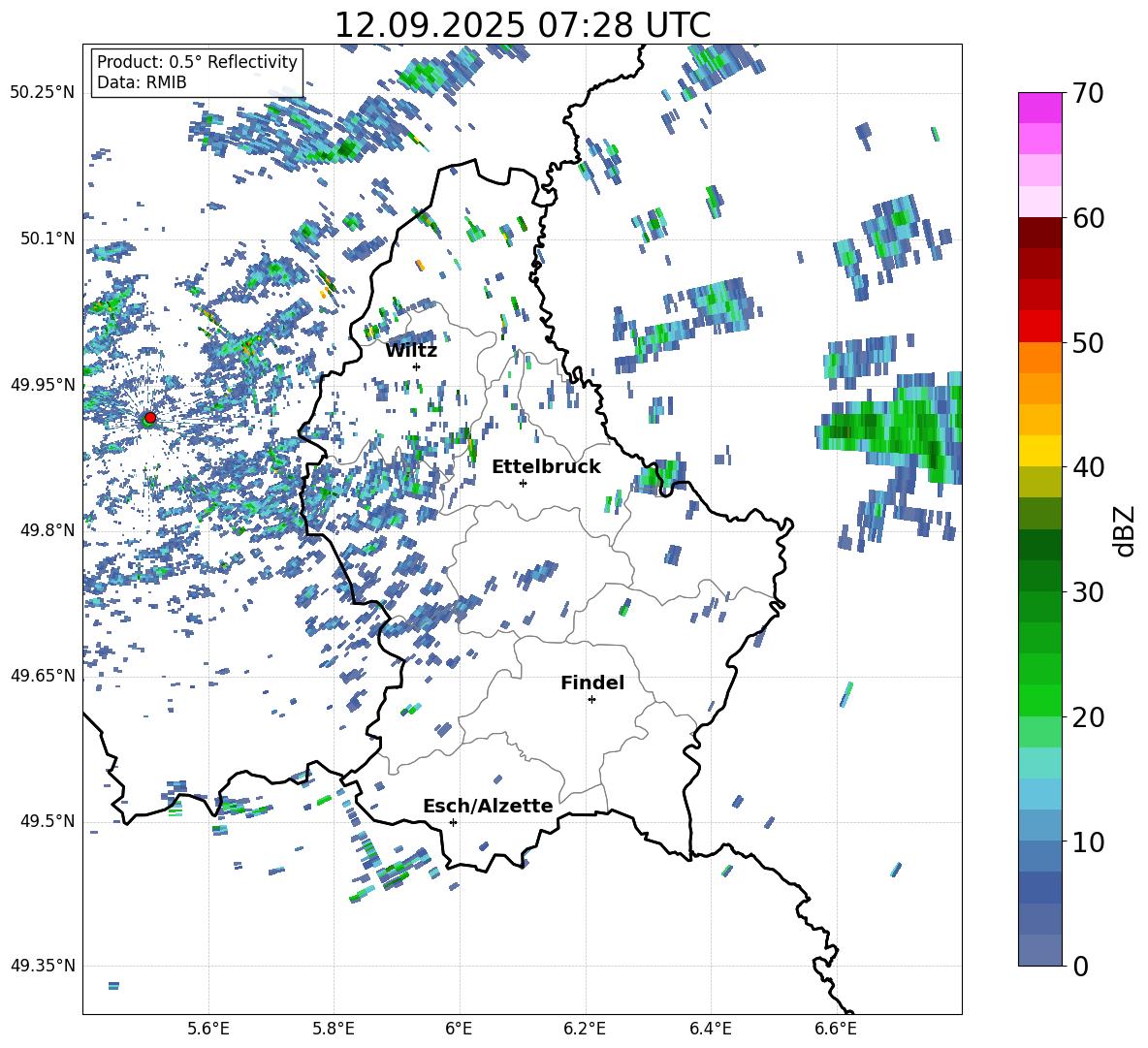Click the 6°E longitude label
The height and width of the screenshot is (1048, 1148).
[x=459, y=1029]
